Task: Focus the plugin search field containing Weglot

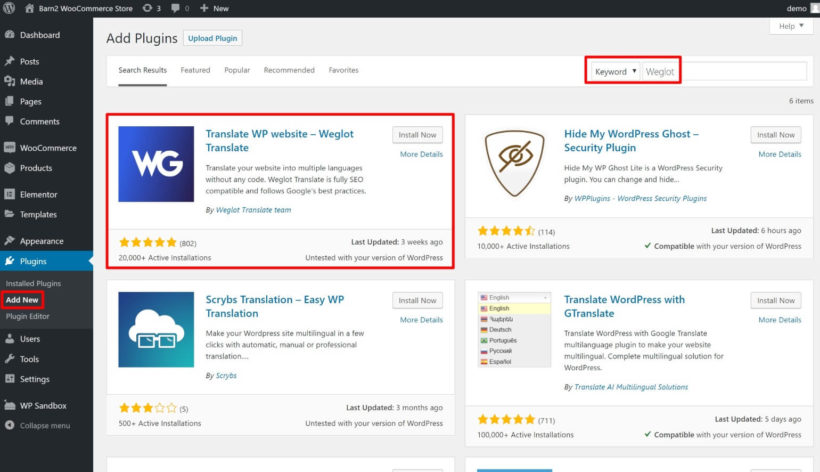Action: click(724, 71)
